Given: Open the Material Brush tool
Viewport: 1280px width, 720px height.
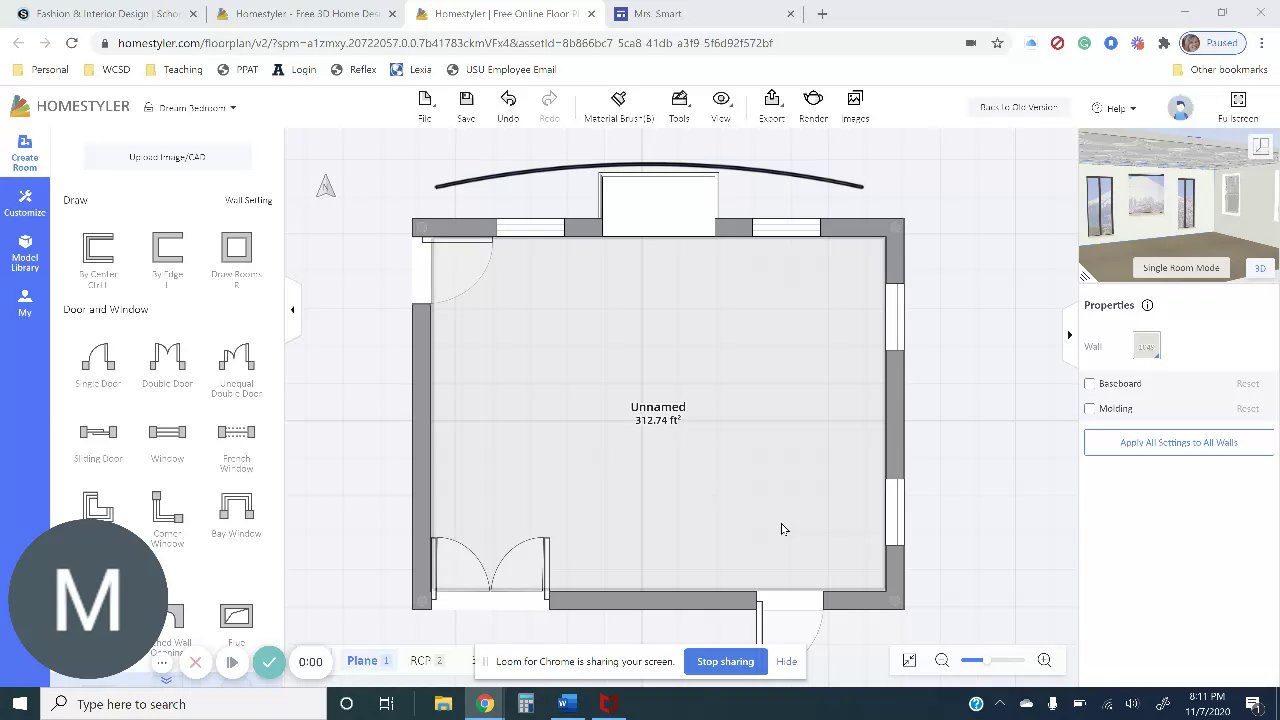Looking at the screenshot, I should [x=619, y=107].
